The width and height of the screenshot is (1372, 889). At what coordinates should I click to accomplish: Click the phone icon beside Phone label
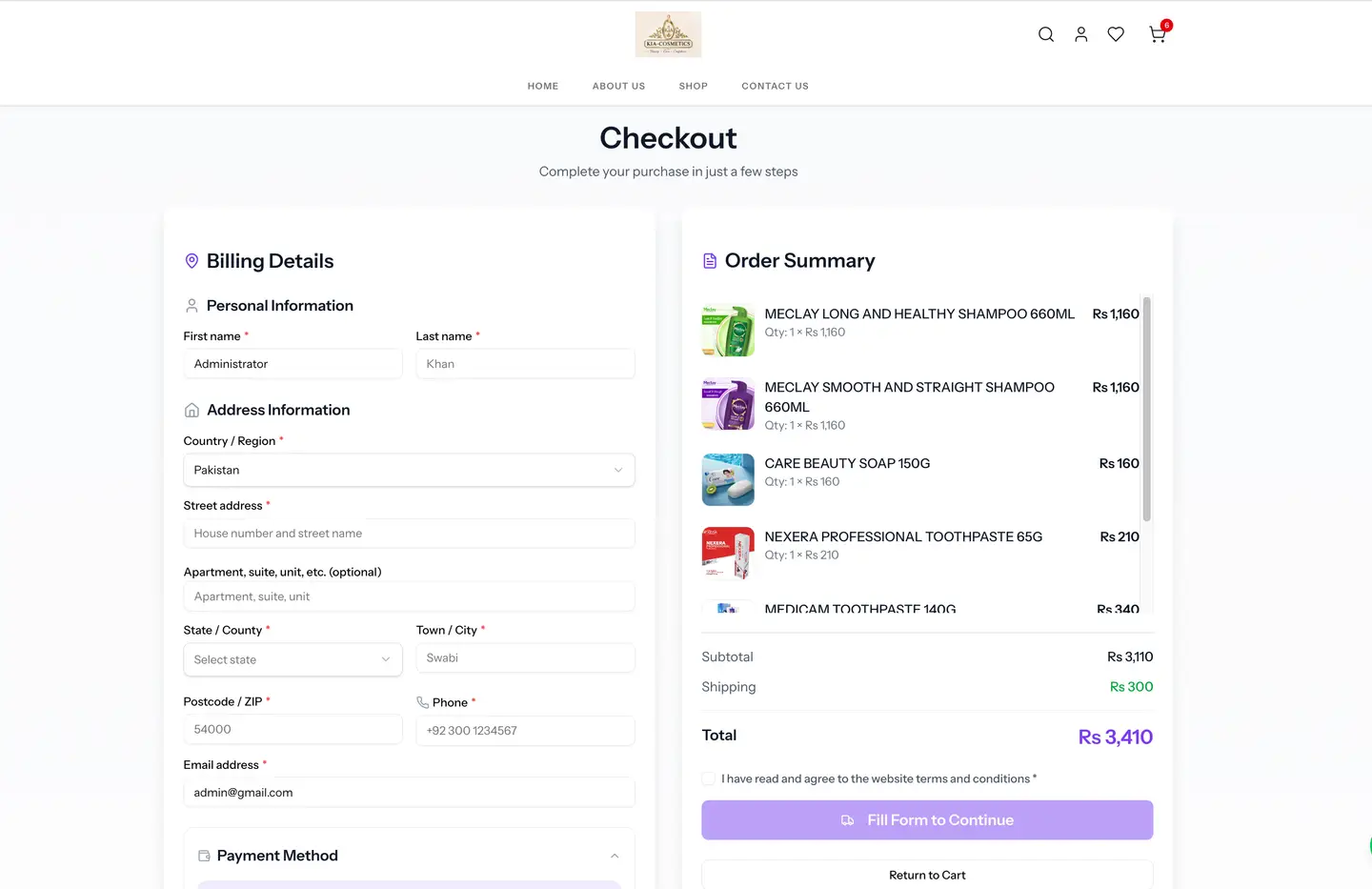(x=422, y=702)
